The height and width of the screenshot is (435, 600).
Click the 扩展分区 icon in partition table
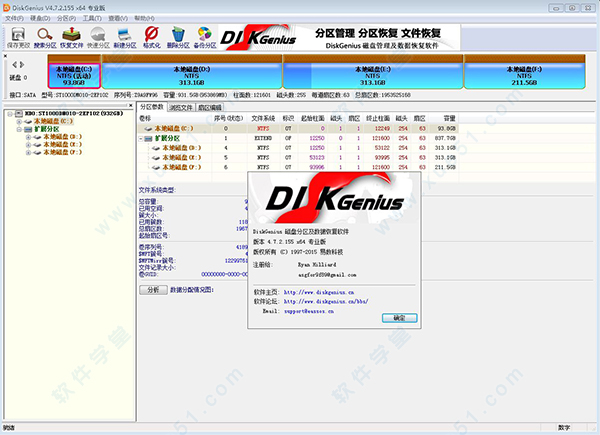point(148,138)
